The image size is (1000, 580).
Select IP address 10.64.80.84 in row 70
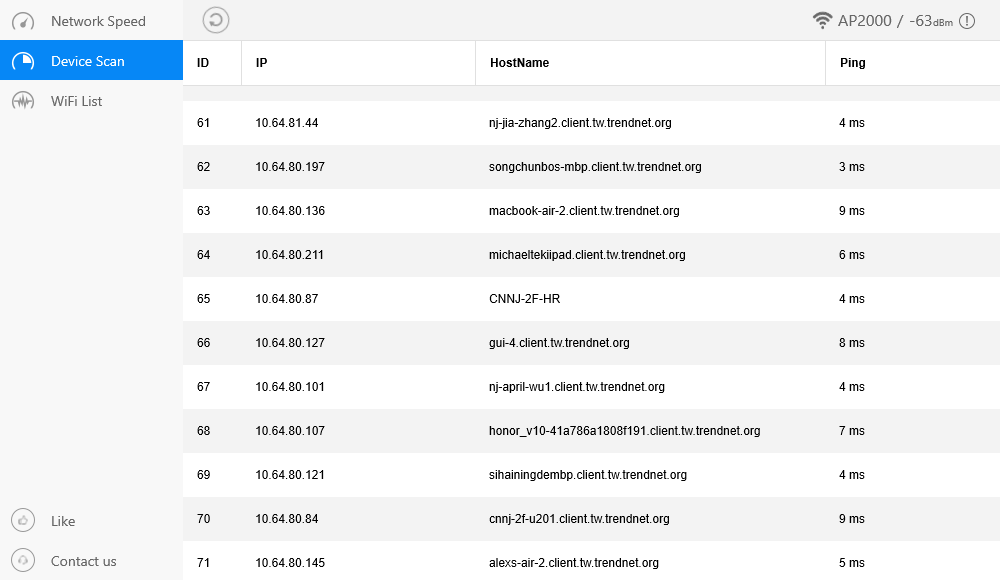tap(289, 519)
